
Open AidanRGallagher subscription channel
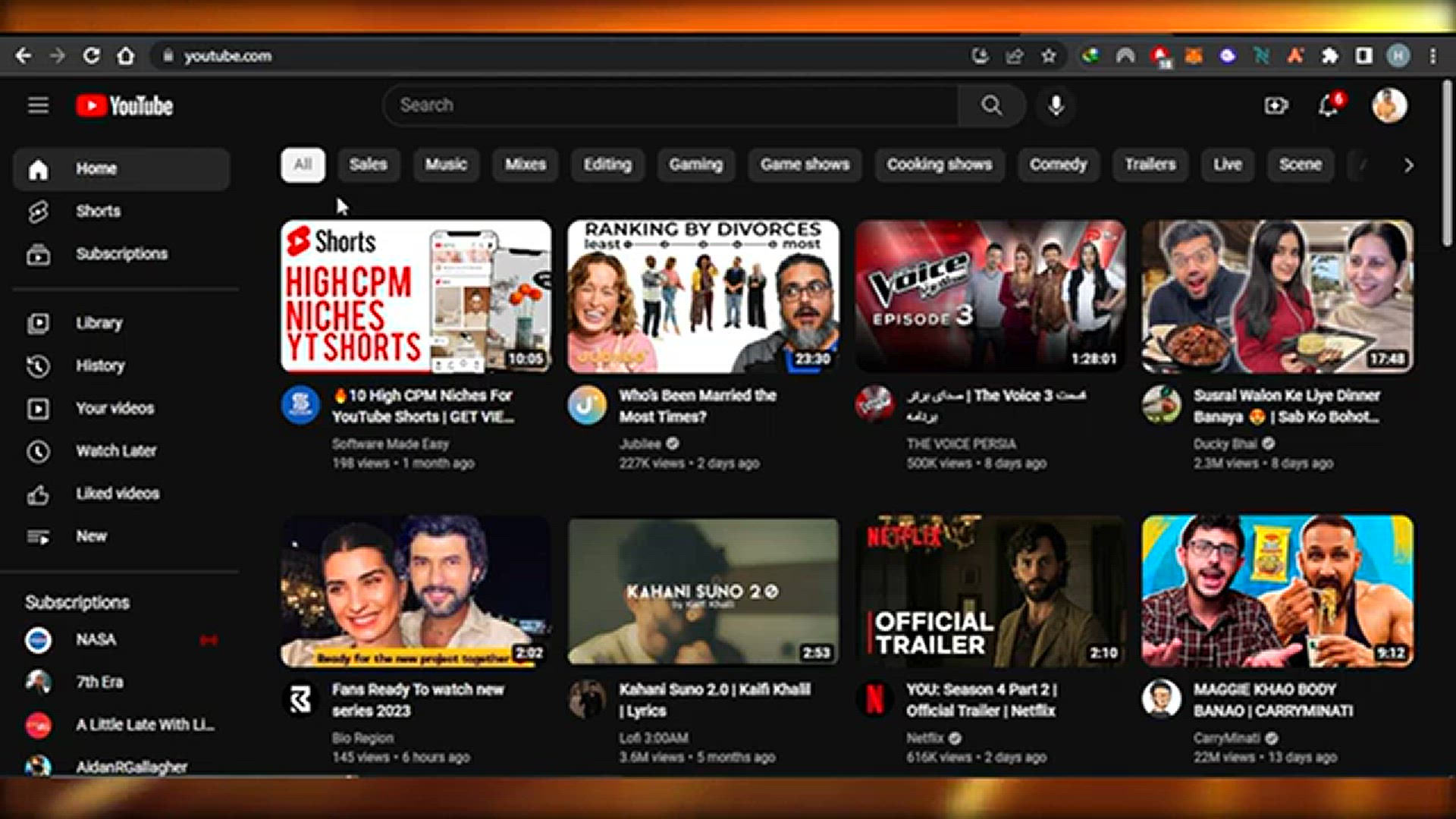(x=121, y=766)
